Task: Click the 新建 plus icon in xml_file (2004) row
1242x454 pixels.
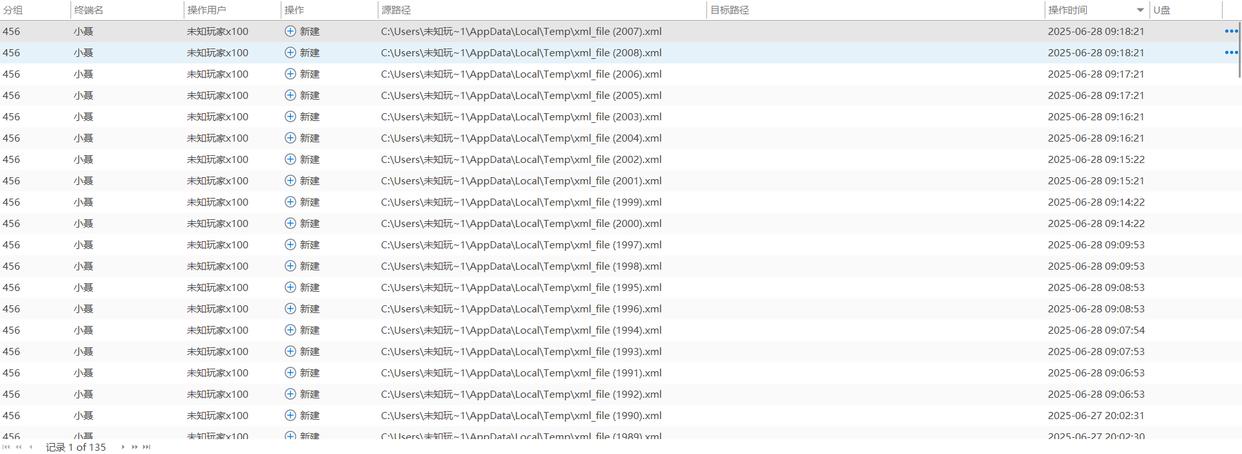Action: 290,138
